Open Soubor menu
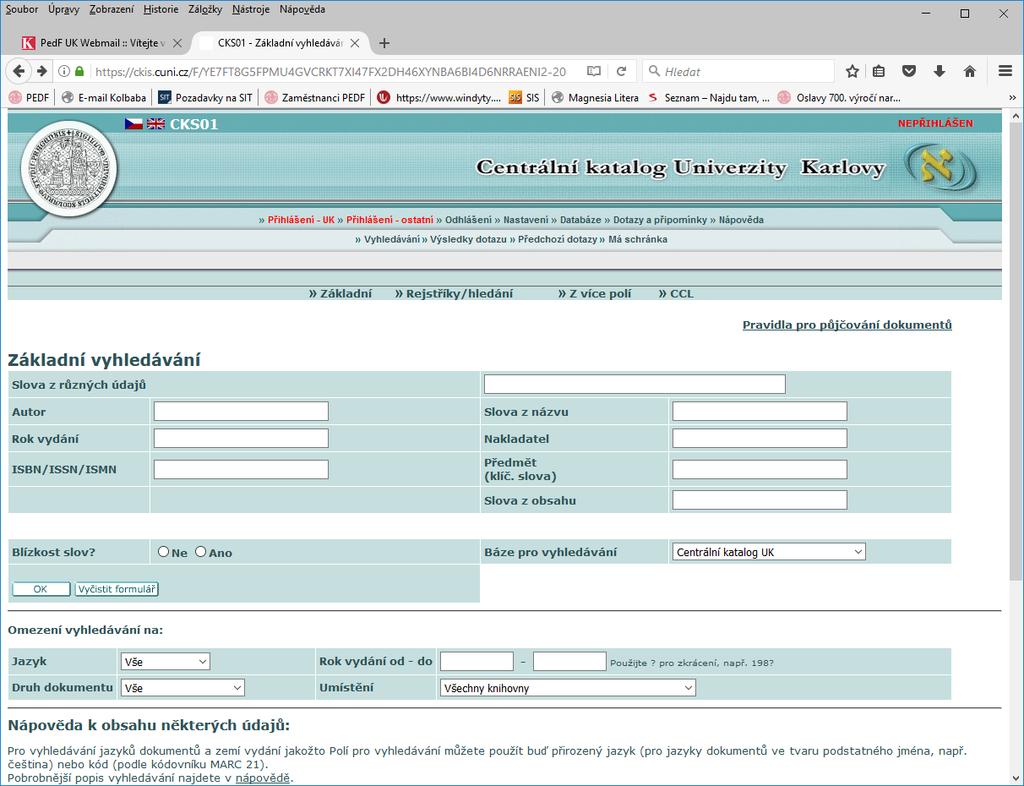This screenshot has width=1024, height=786. pos(22,9)
